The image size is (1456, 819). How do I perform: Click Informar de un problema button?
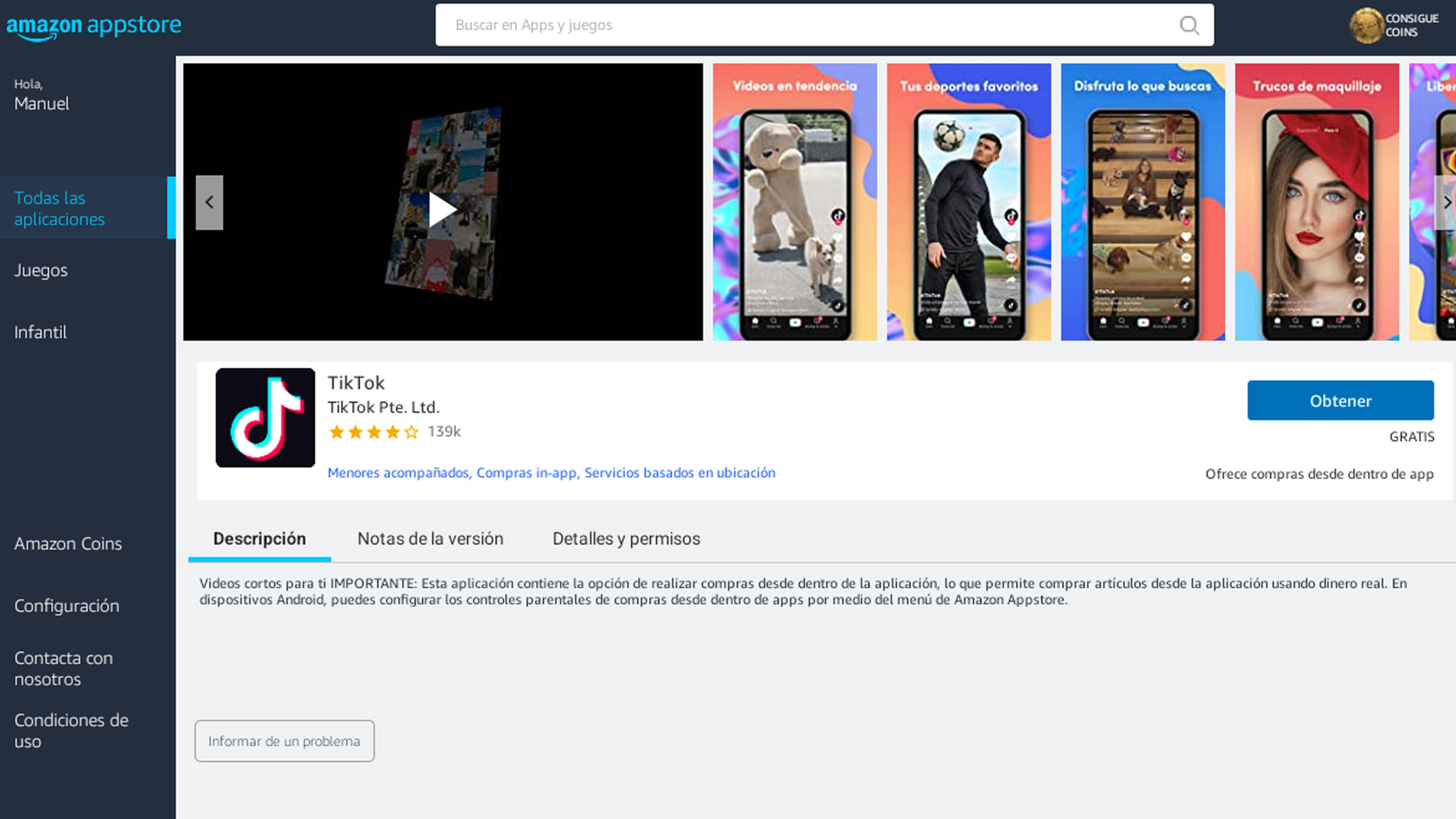[x=284, y=741]
